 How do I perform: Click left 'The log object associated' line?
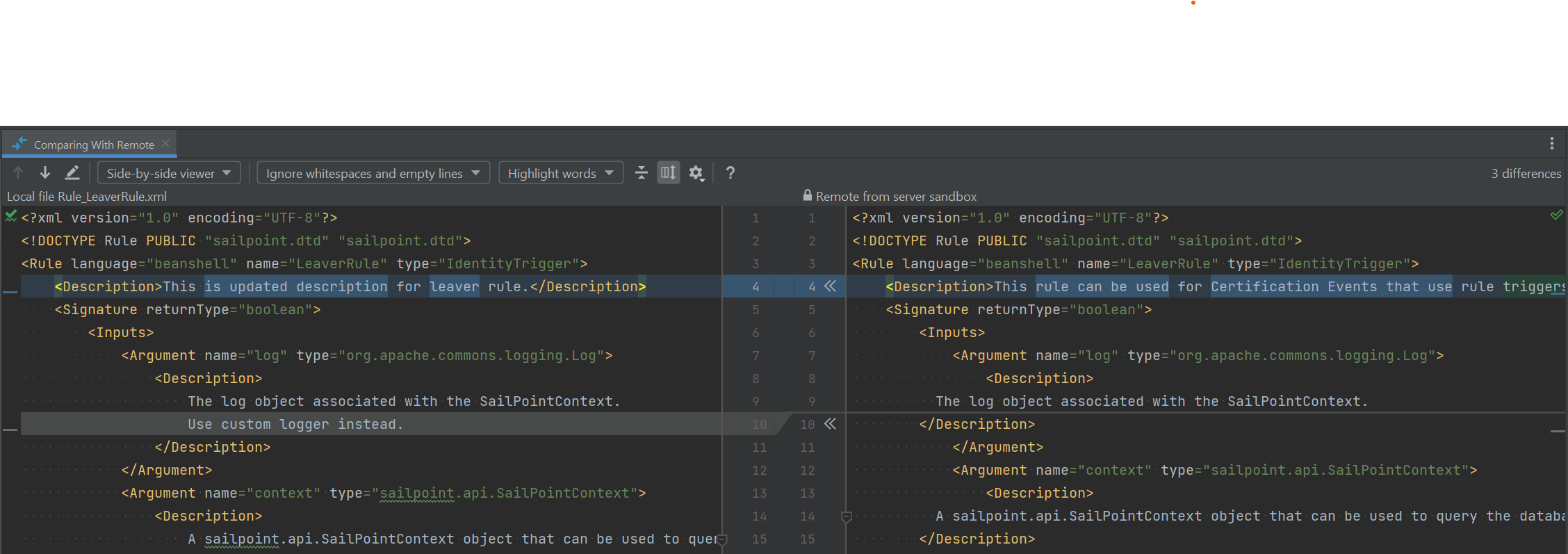coord(404,401)
